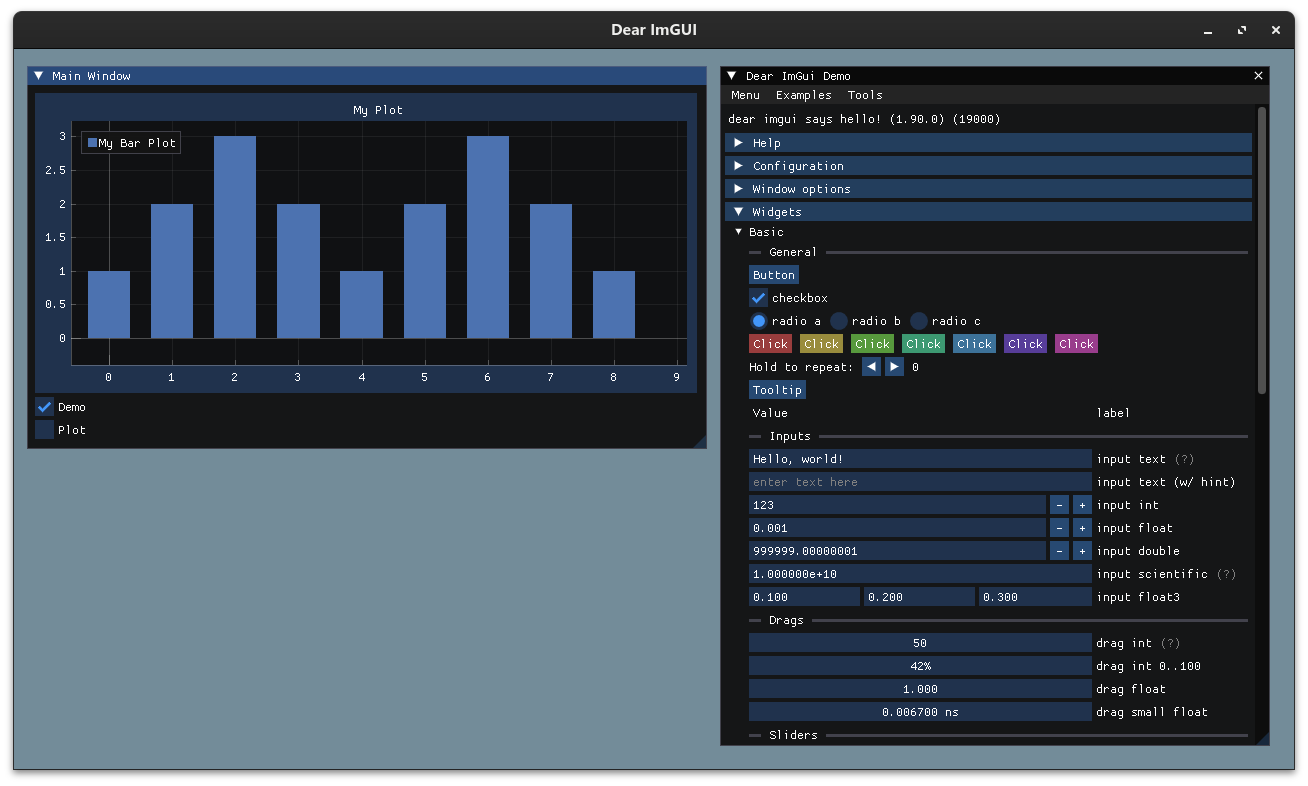
Task: Click the input double value field
Action: pos(897,551)
